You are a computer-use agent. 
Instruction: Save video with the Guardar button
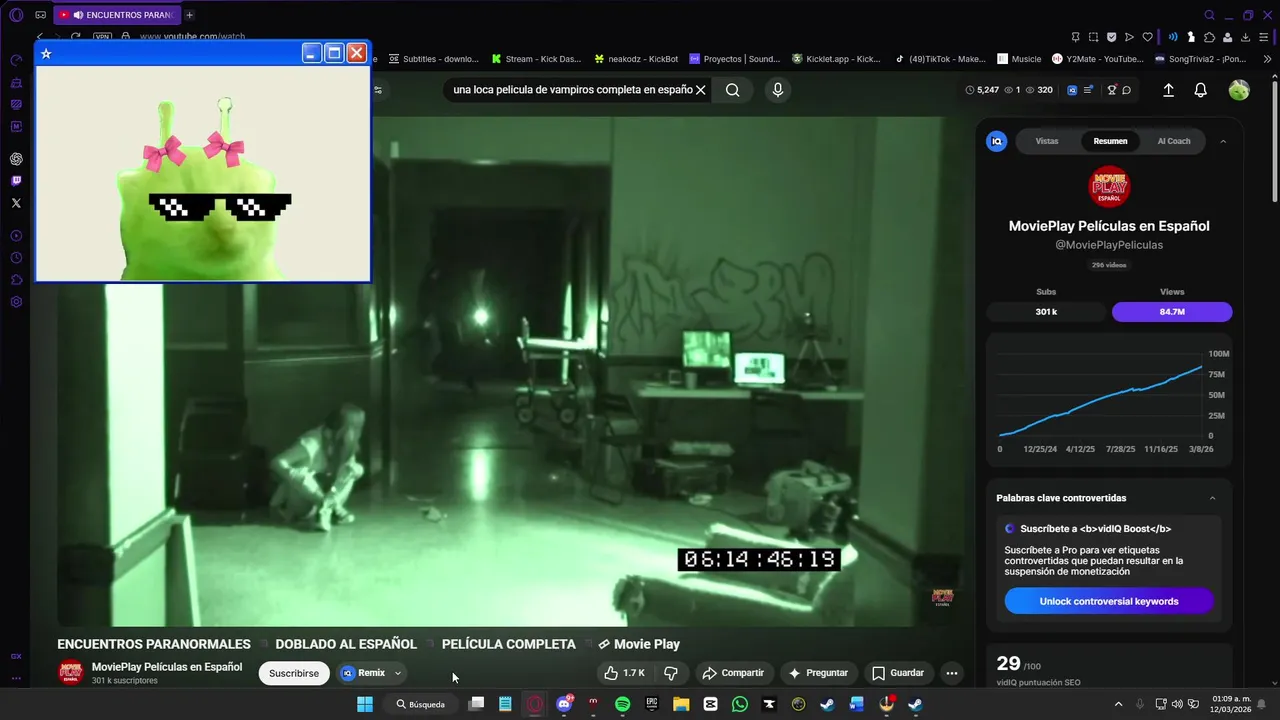point(898,673)
